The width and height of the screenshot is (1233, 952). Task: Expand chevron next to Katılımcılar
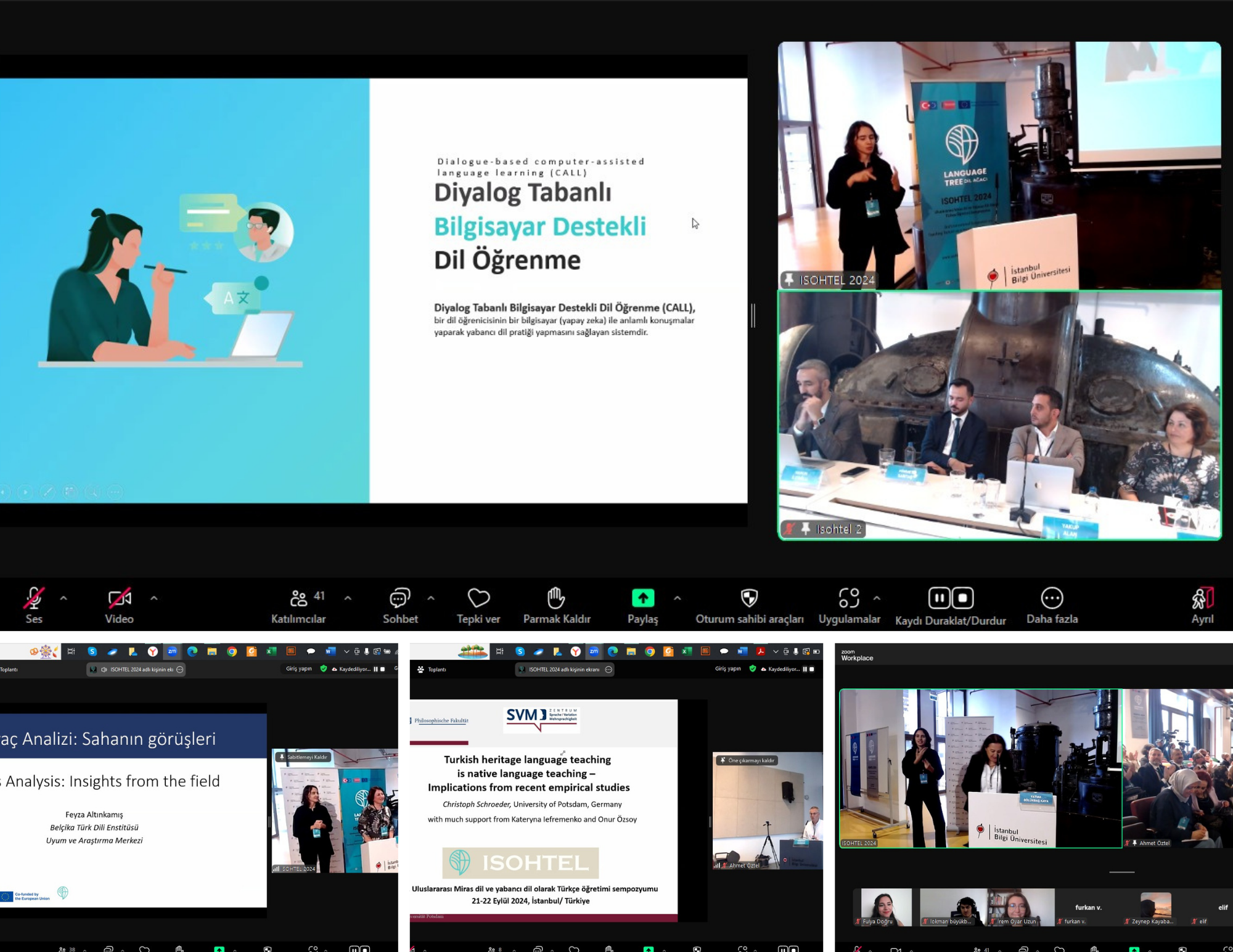point(348,598)
